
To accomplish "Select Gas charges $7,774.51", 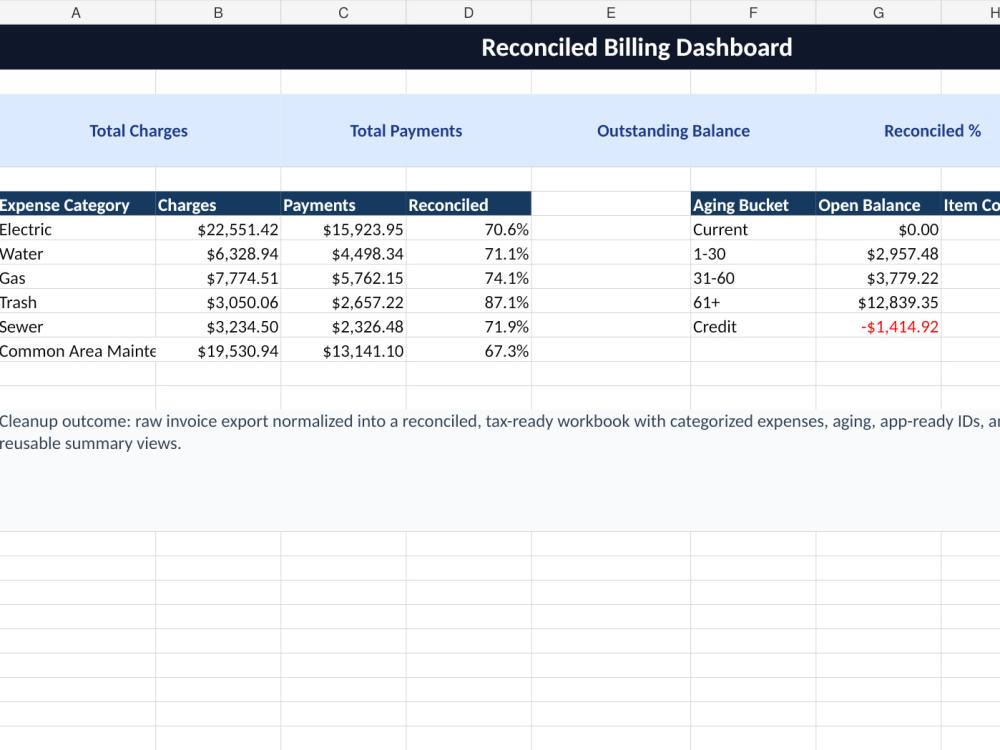I will 218,277.
